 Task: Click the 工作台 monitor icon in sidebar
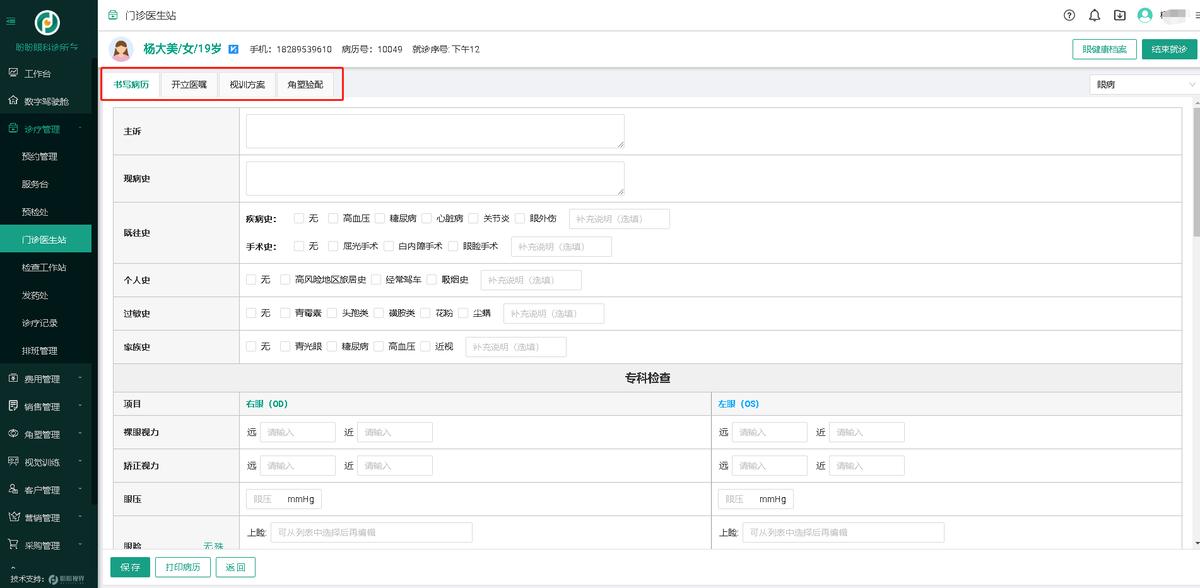13,73
